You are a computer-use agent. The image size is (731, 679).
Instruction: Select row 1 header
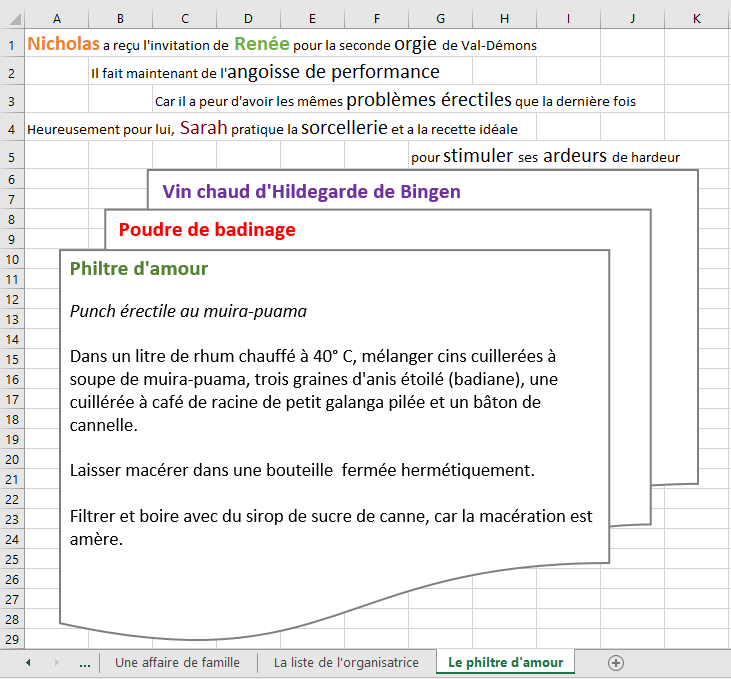(11, 45)
